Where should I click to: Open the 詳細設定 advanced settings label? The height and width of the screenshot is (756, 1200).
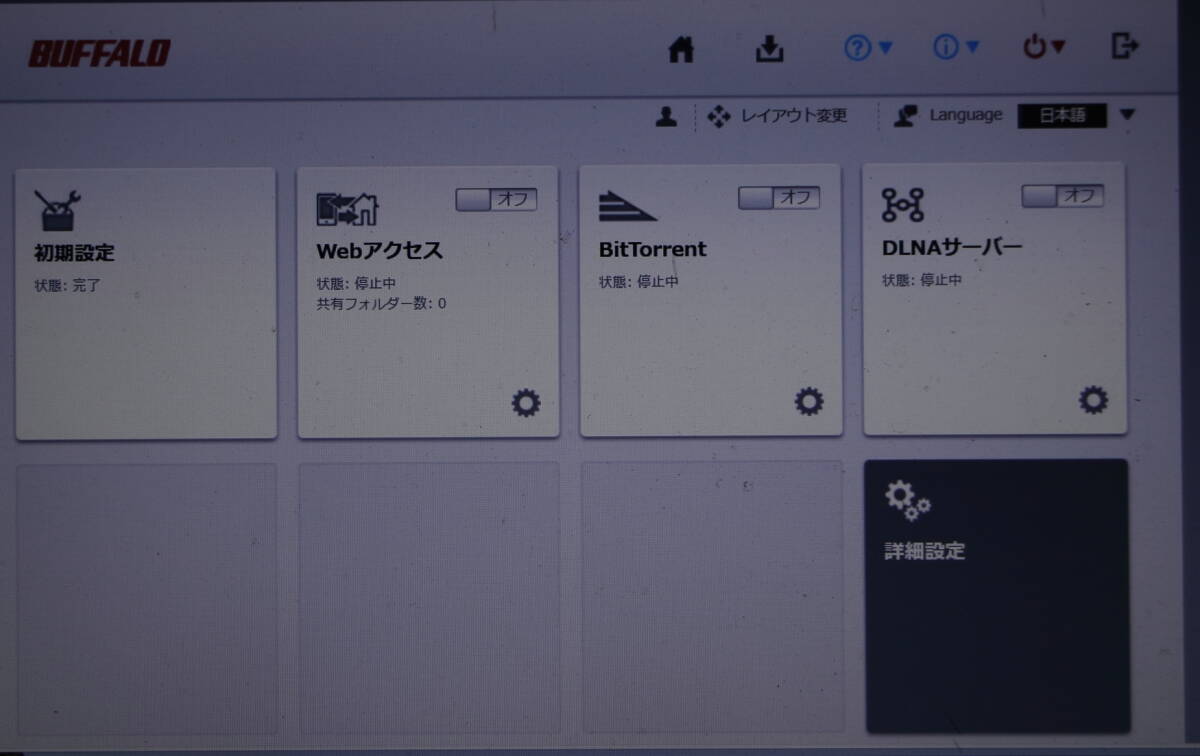click(x=925, y=551)
